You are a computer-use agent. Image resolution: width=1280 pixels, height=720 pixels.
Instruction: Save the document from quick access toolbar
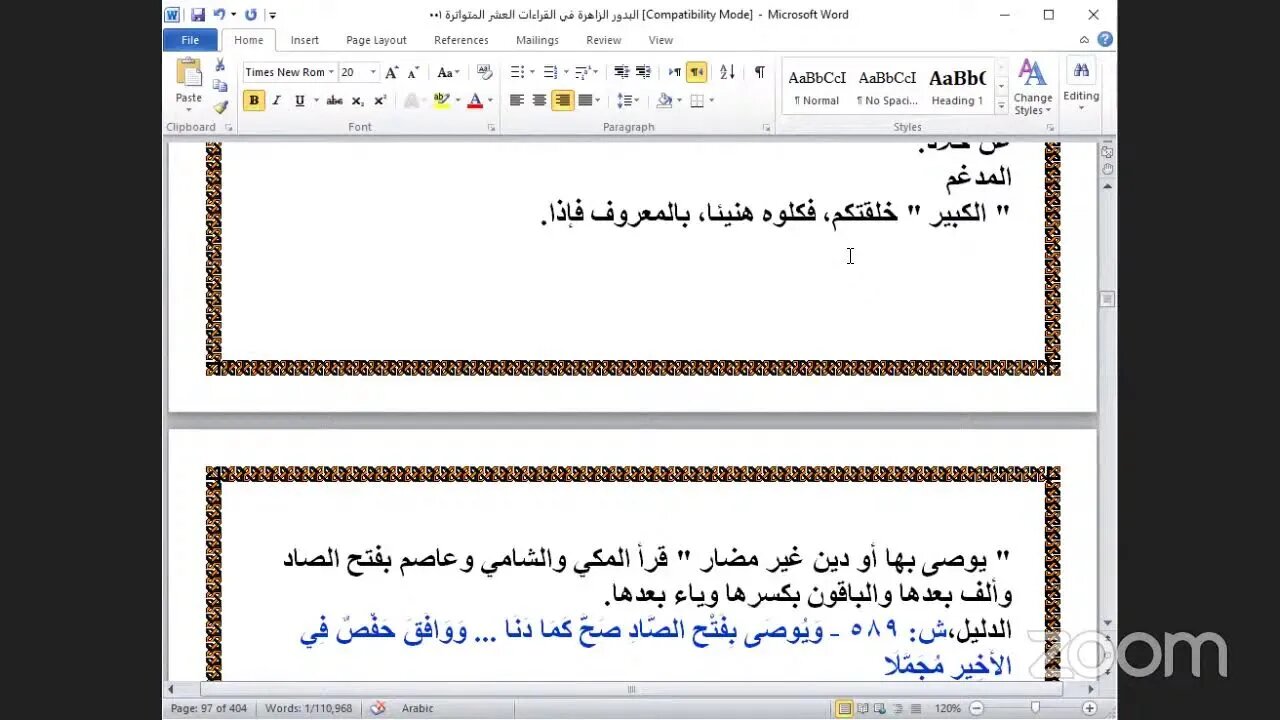pos(198,15)
